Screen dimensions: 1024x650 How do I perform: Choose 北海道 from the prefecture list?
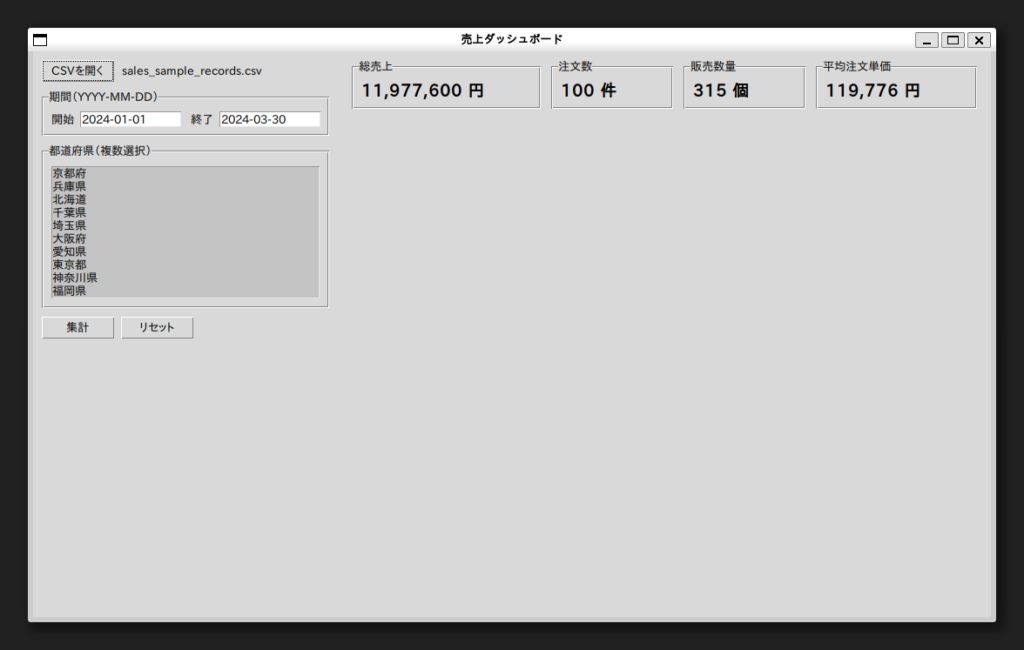coord(70,200)
